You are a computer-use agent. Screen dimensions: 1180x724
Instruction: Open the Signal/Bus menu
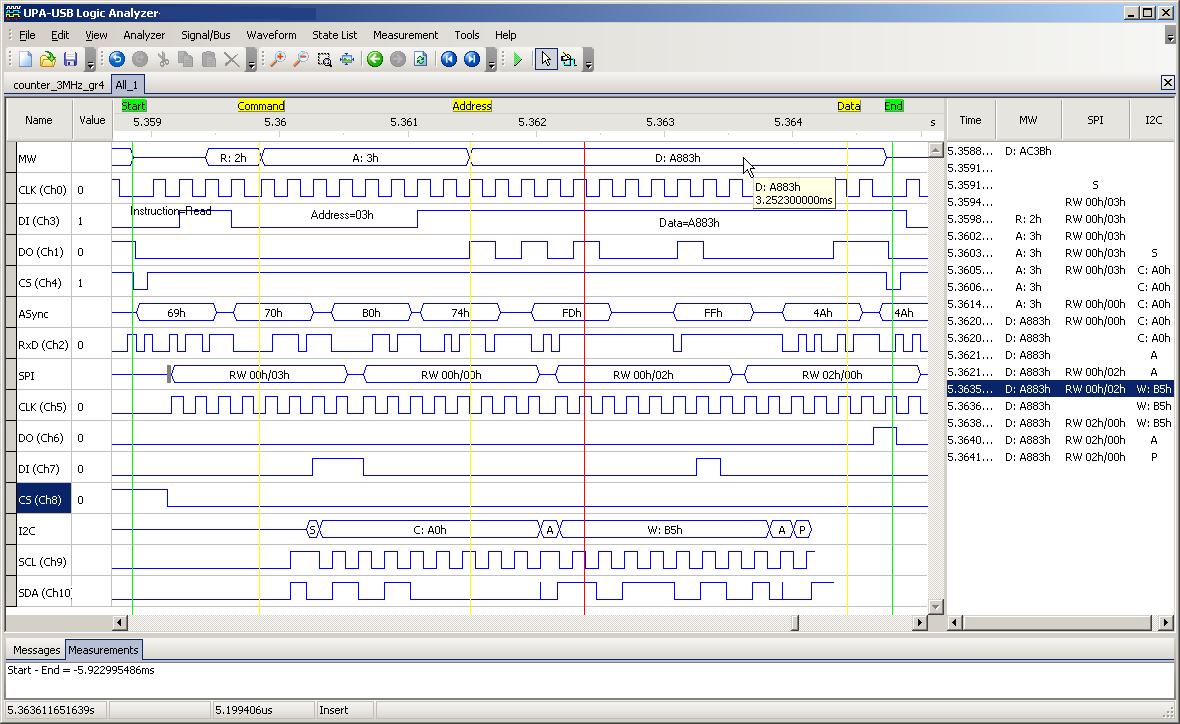click(x=205, y=35)
